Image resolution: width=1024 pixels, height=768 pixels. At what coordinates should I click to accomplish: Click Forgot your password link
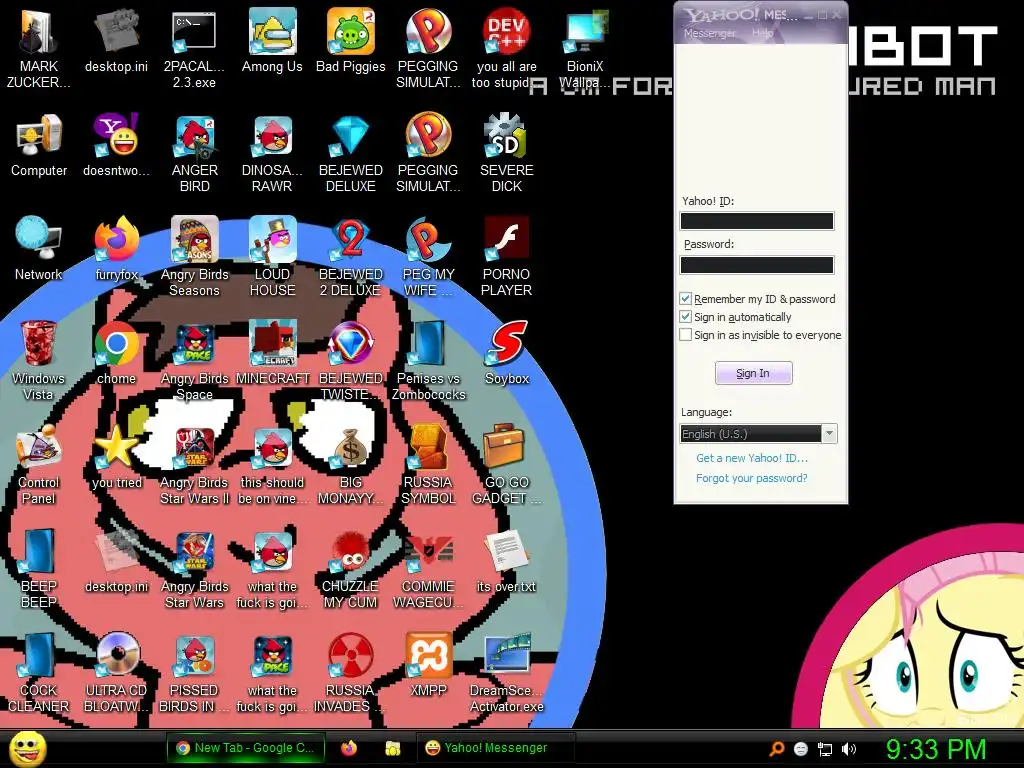[752, 478]
